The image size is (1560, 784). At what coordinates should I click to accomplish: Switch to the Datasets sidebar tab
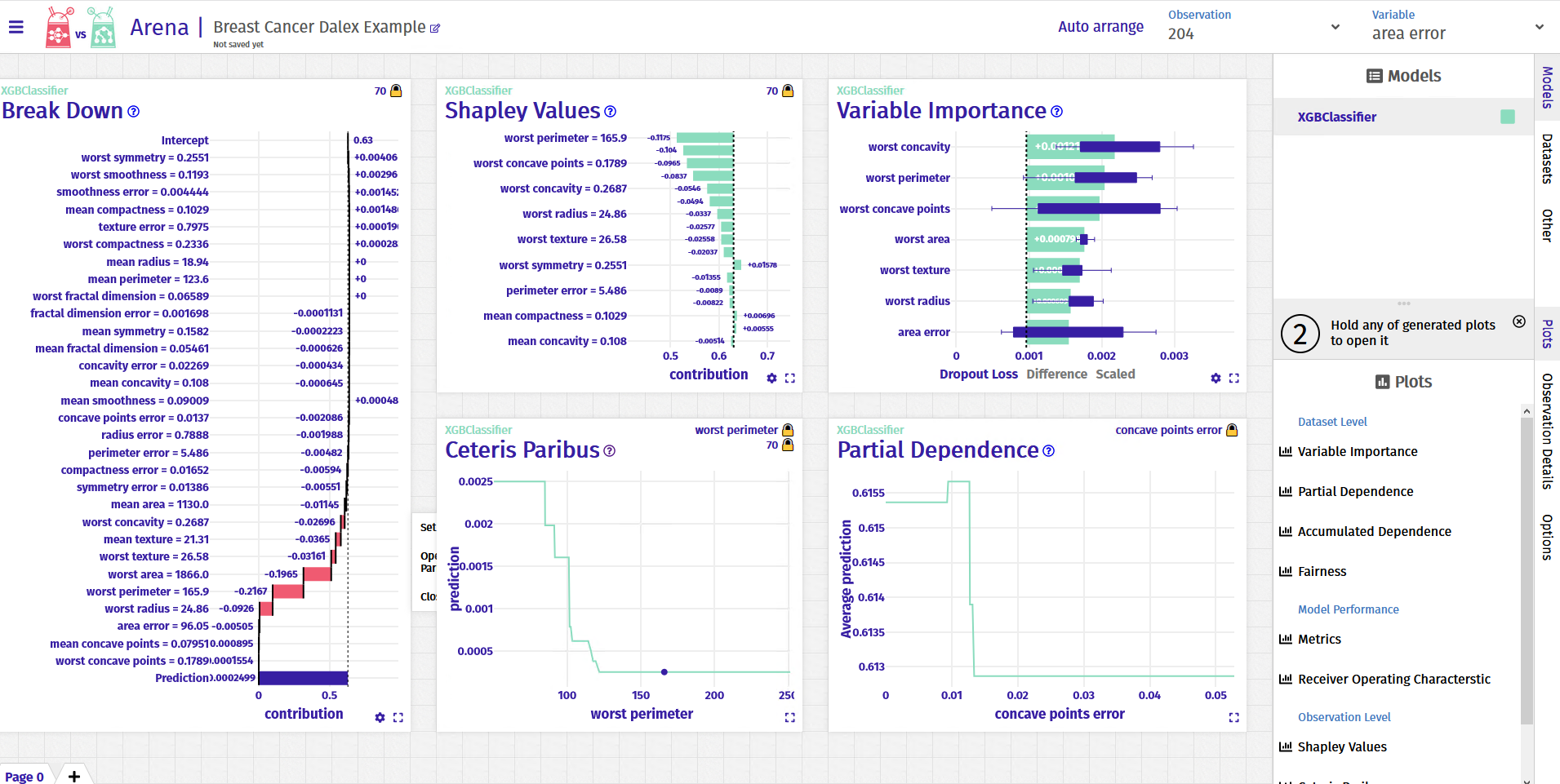pos(1547,158)
